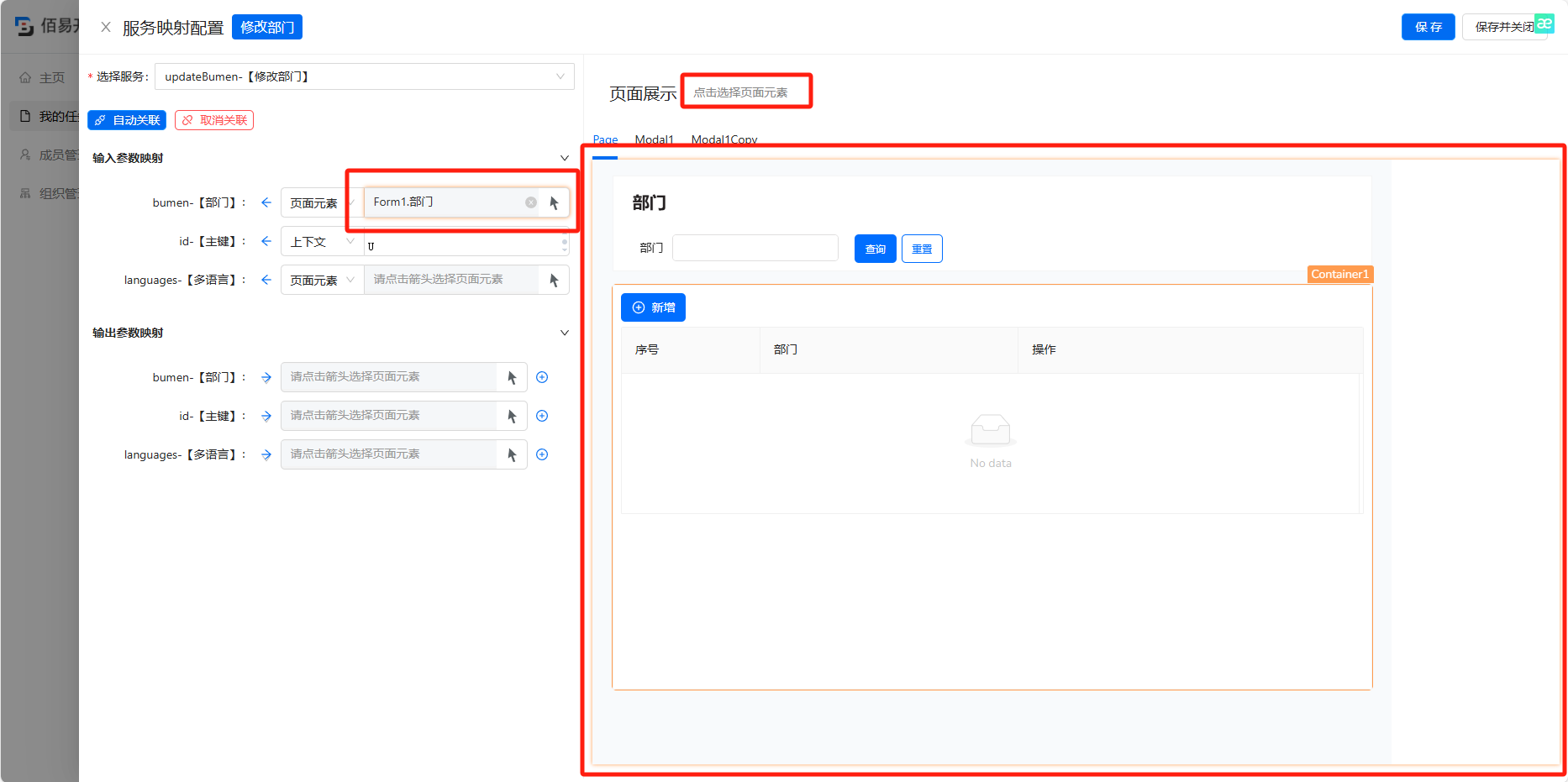Click element picker cursor for output id
1568x782 pixels.
click(x=512, y=416)
